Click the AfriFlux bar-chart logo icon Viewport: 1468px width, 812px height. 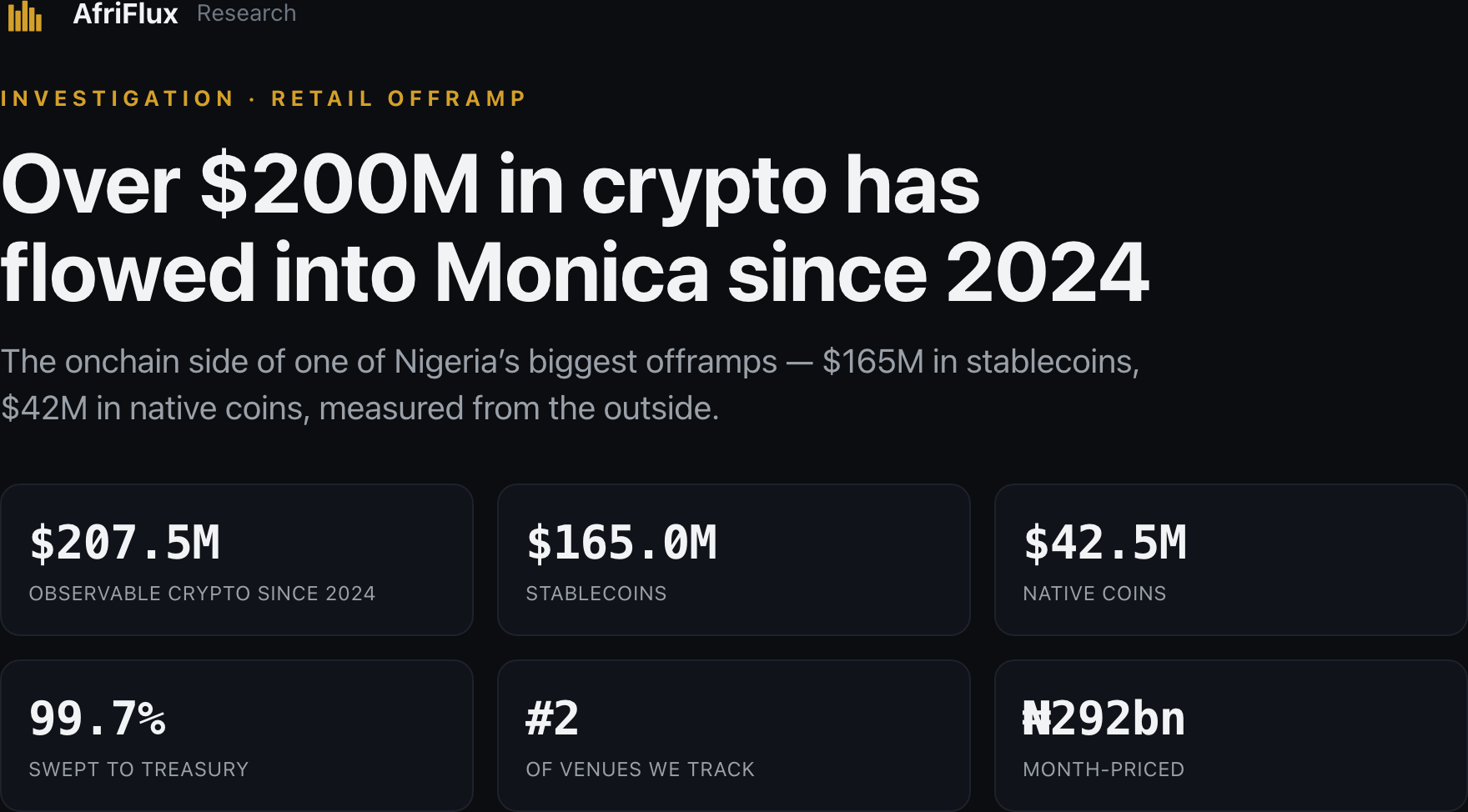pyautogui.click(x=25, y=15)
